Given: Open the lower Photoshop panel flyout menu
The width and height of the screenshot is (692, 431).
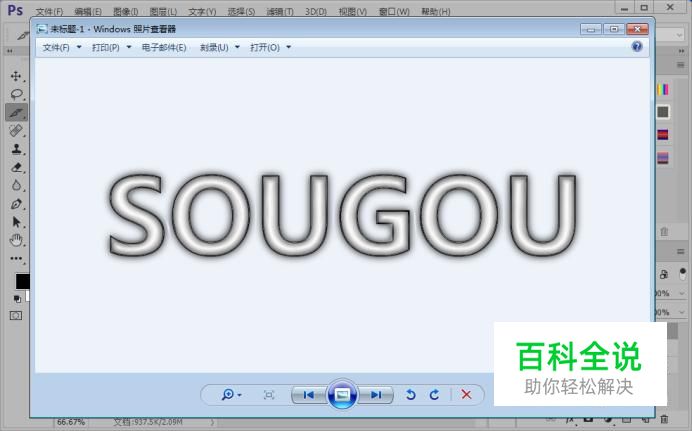Looking at the screenshot, I should [x=681, y=251].
